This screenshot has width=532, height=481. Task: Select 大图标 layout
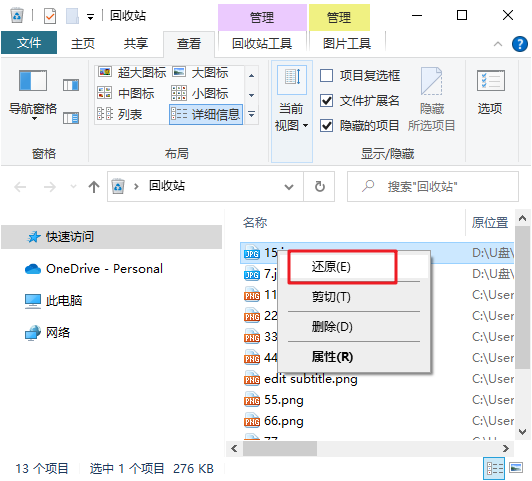[x=201, y=72]
